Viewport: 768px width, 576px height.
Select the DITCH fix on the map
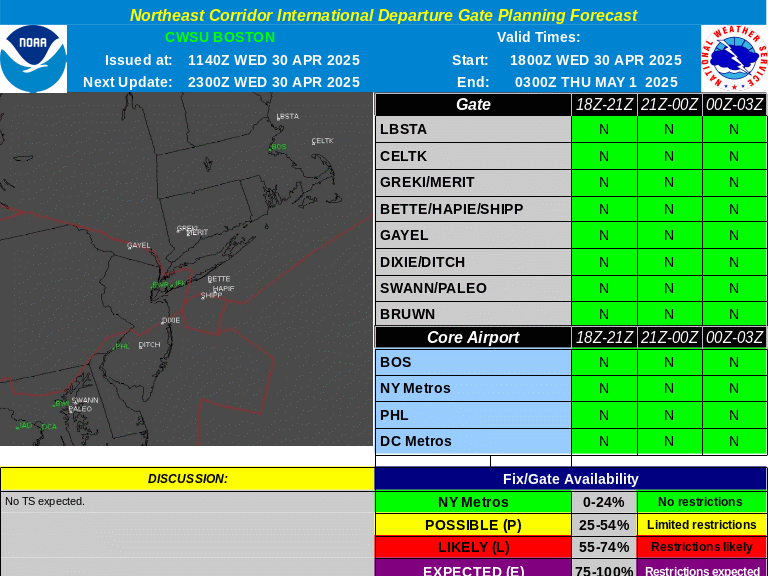(x=149, y=345)
